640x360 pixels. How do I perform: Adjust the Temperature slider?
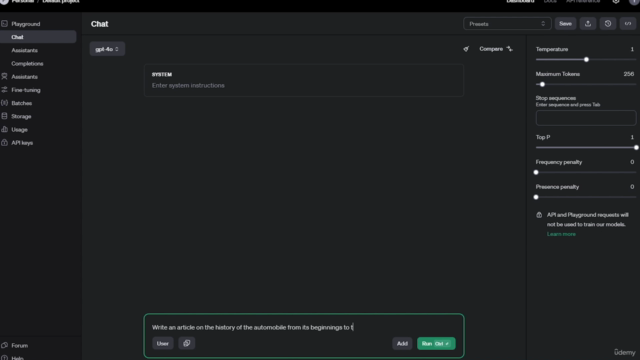pyautogui.click(x=586, y=60)
